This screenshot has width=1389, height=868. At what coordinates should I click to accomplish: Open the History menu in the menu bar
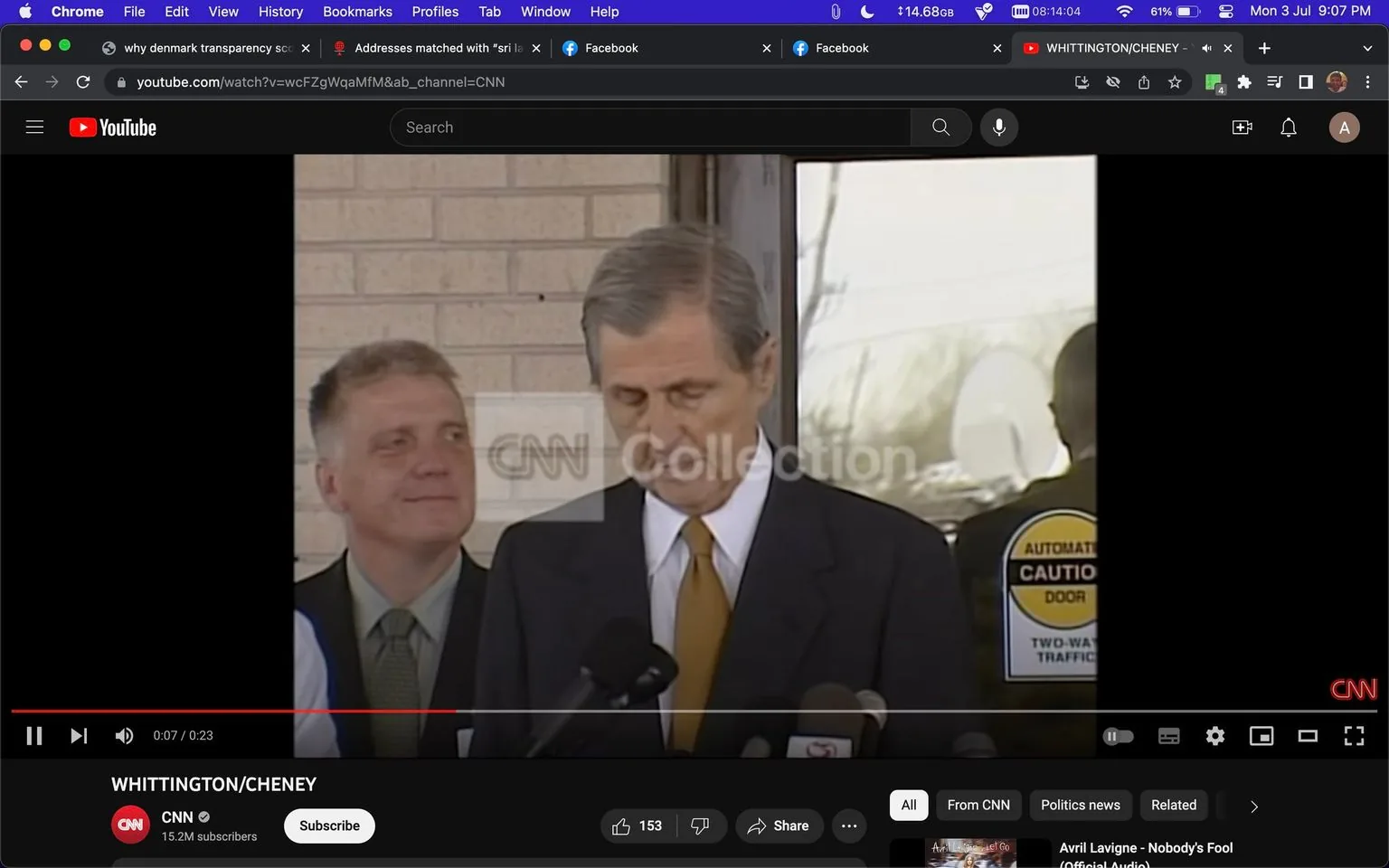point(279,12)
